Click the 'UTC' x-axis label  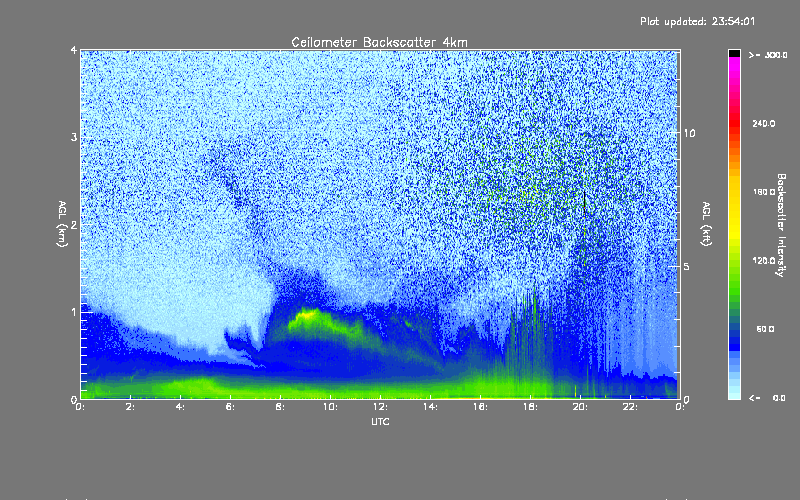click(380, 421)
